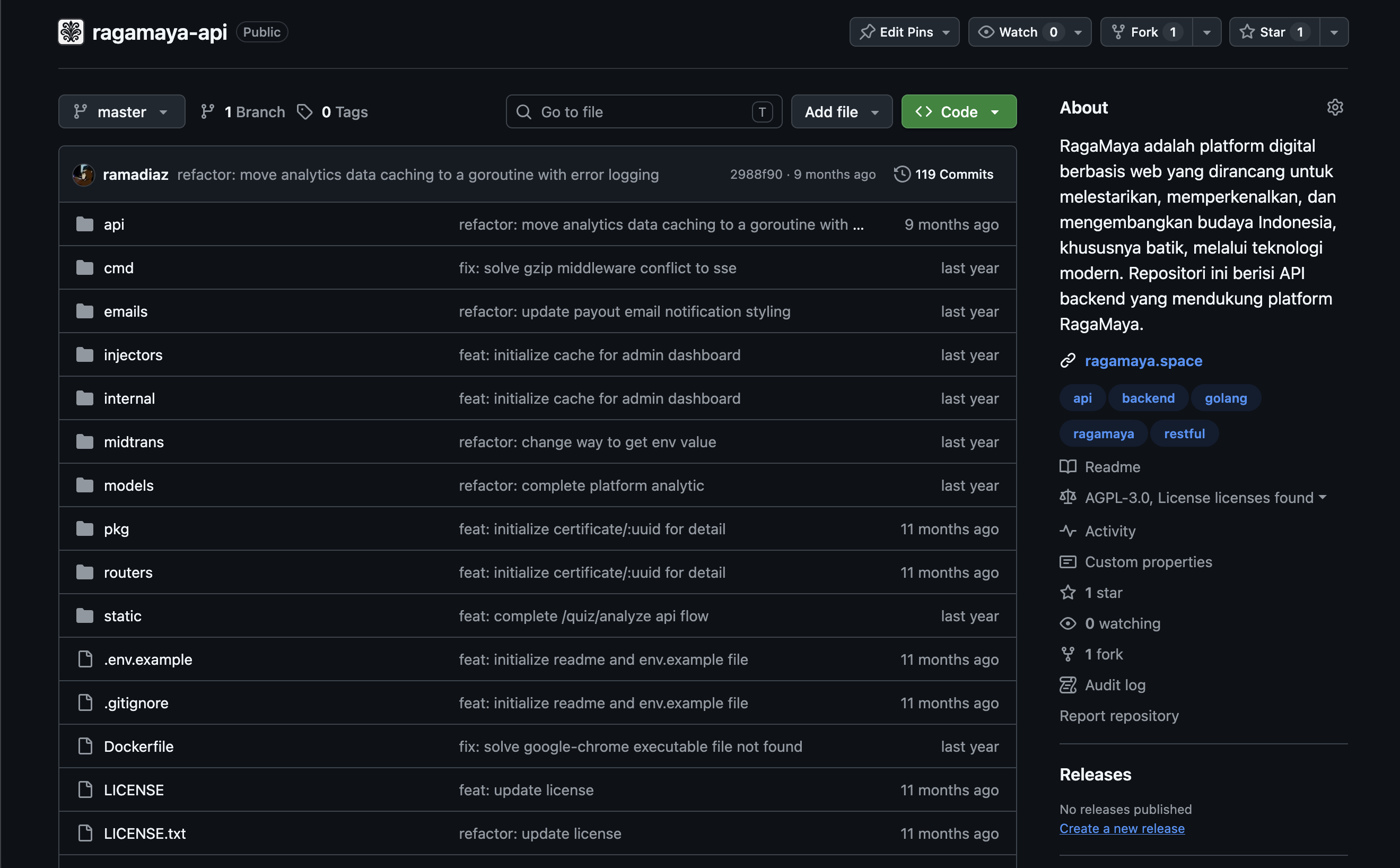Star the repository with the Star button

tap(1274, 32)
